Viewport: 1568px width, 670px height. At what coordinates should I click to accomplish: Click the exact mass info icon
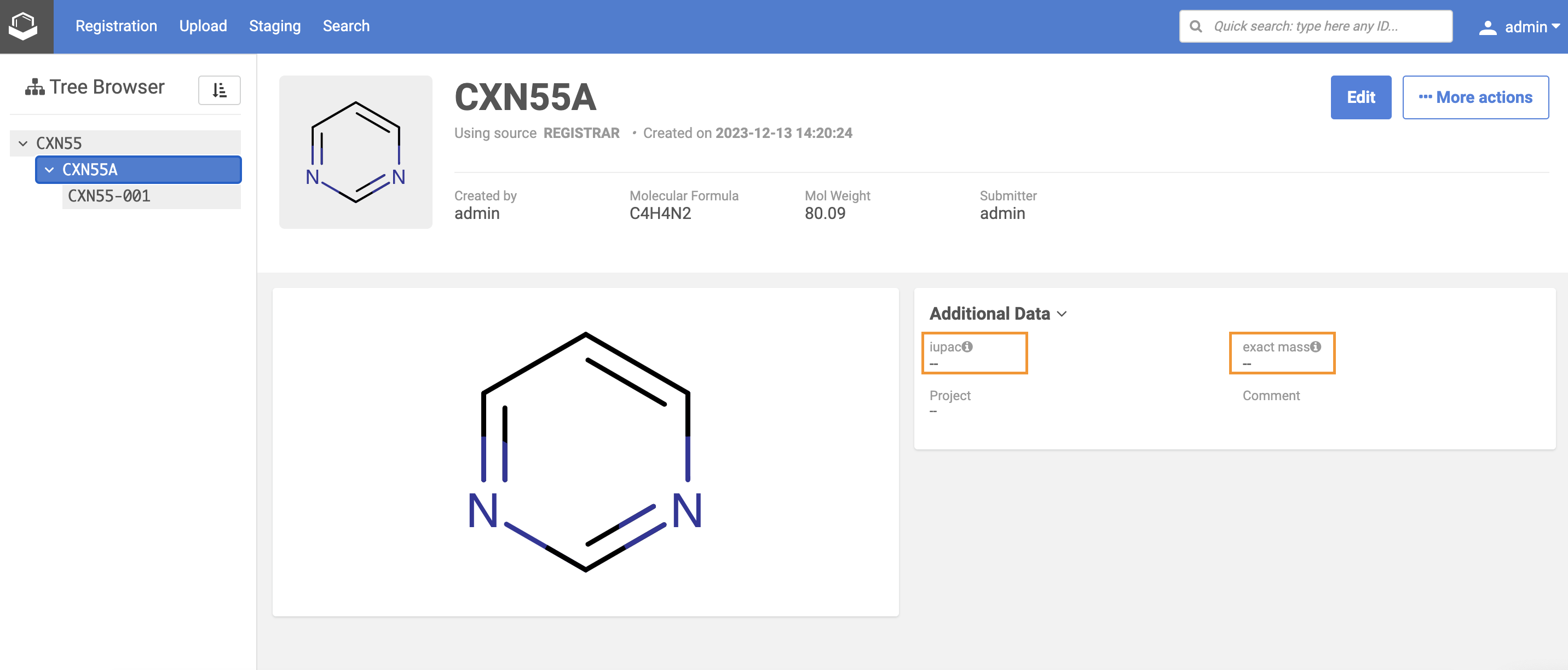click(1316, 346)
